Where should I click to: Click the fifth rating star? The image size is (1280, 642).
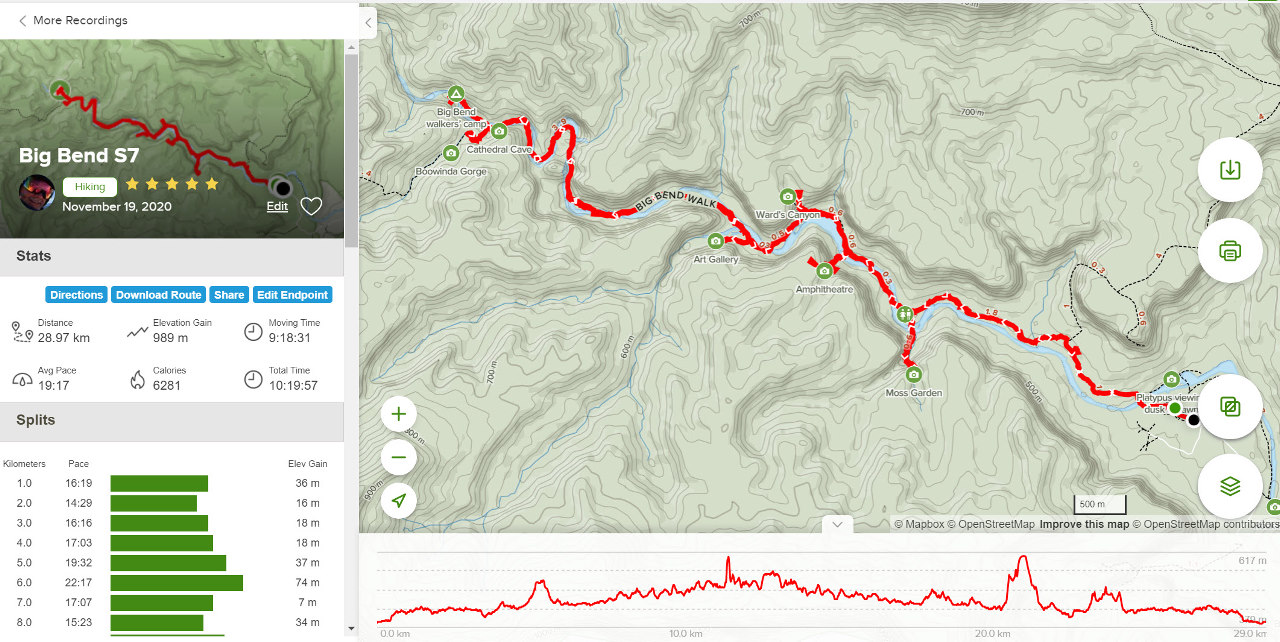click(x=212, y=184)
